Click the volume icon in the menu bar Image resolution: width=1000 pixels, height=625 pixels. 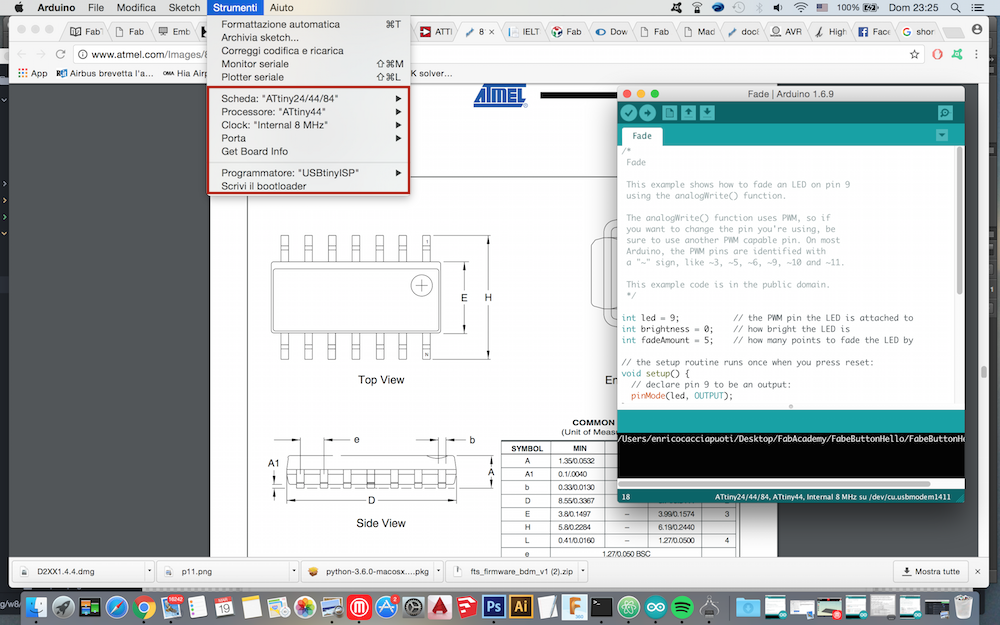click(x=778, y=8)
